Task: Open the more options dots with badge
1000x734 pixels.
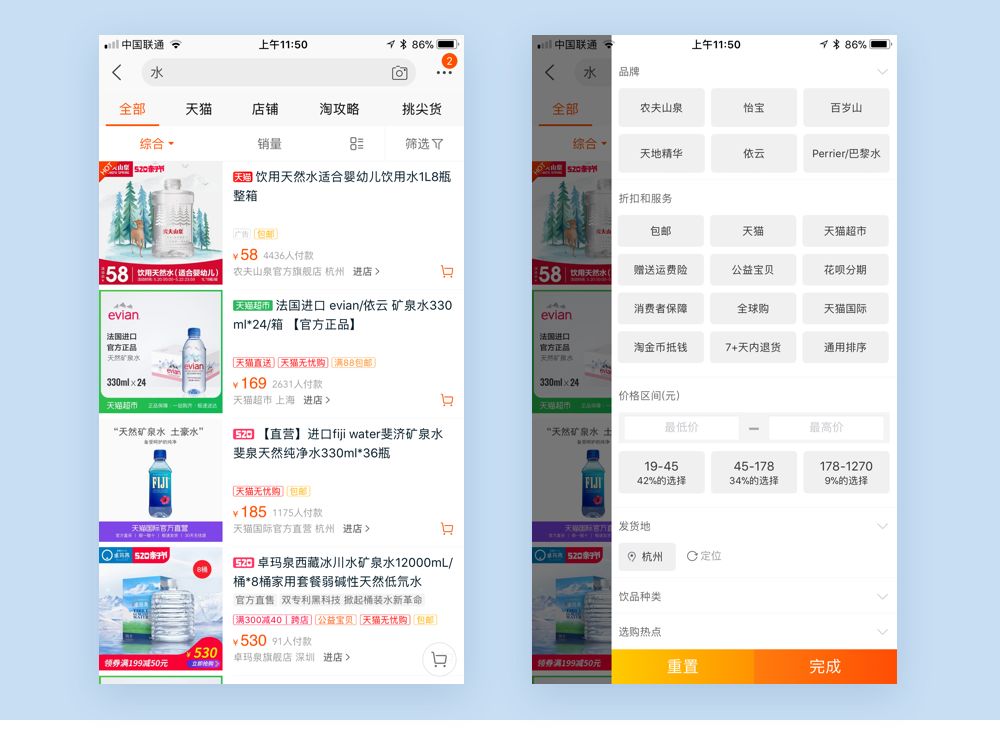Action: point(445,72)
